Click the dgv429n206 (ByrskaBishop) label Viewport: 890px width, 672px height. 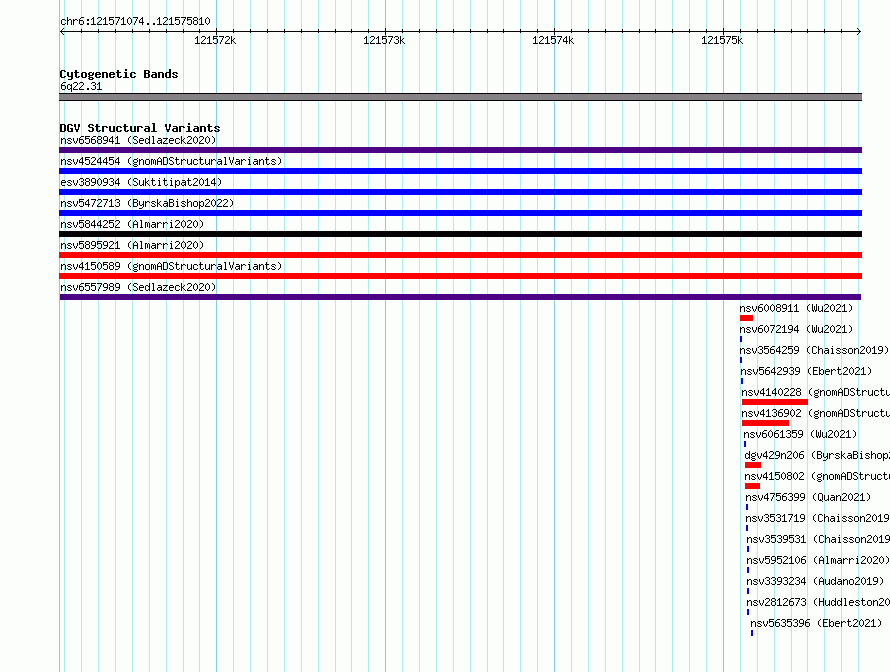(817, 455)
